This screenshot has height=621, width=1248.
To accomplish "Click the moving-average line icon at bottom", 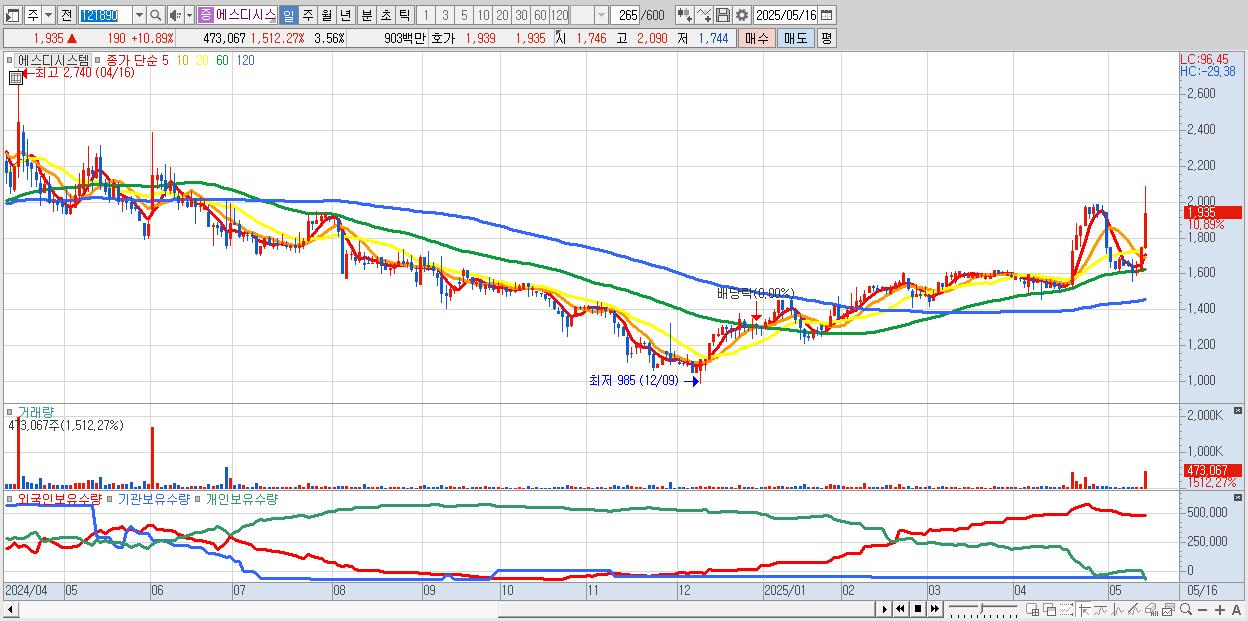I will pyautogui.click(x=1101, y=609).
